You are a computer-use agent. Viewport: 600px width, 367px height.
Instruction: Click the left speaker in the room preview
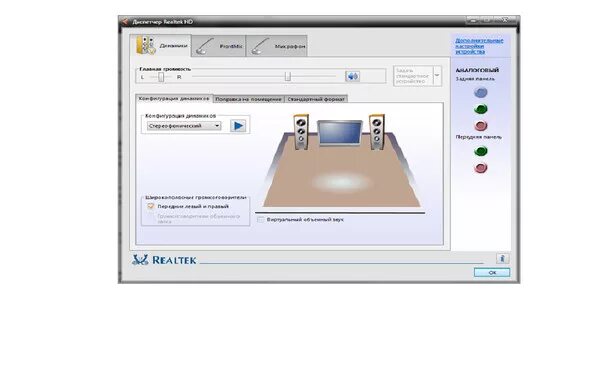point(301,132)
